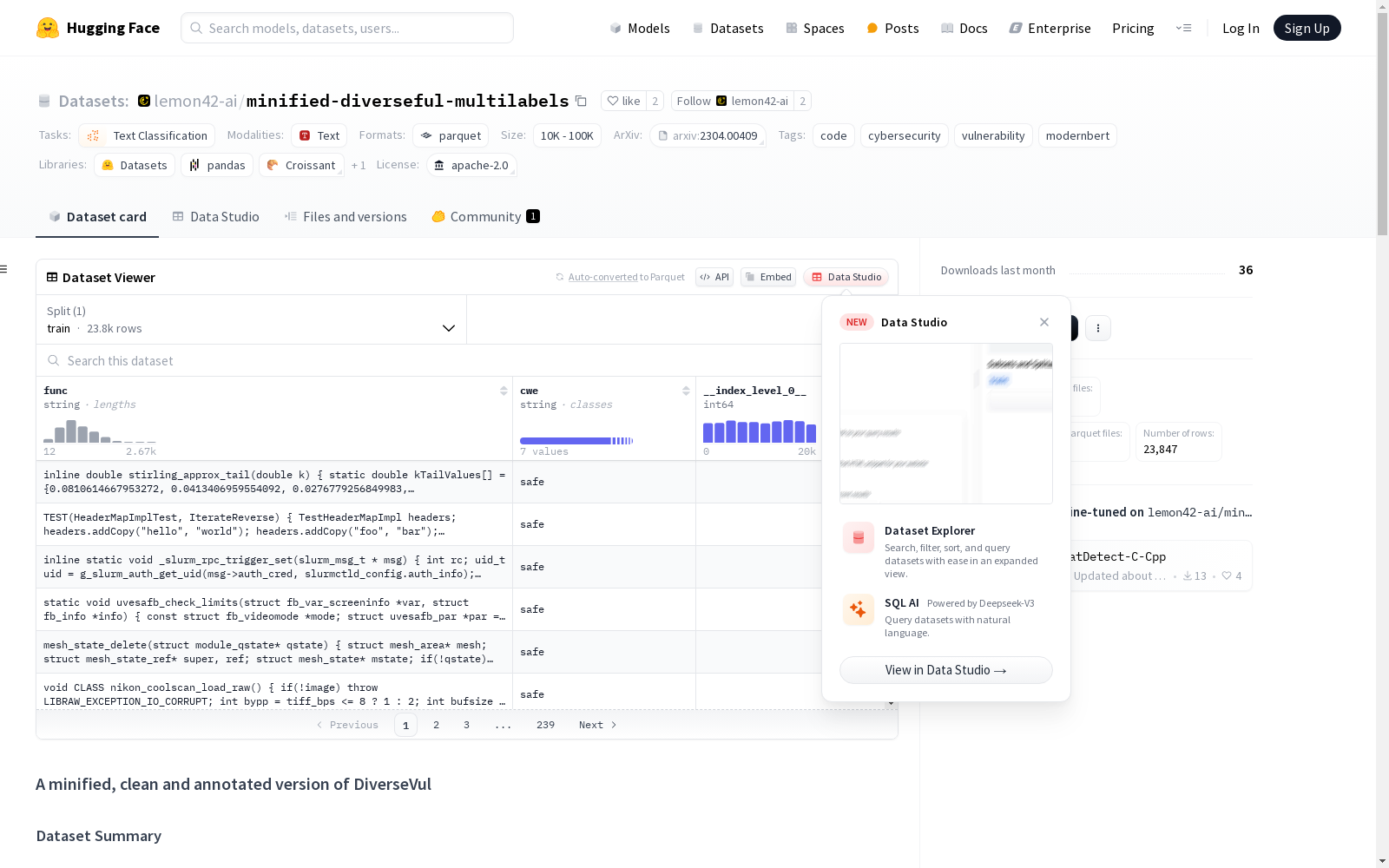This screenshot has width=1389, height=868.
Task: Click the Croissant library tag
Action: tap(301, 165)
